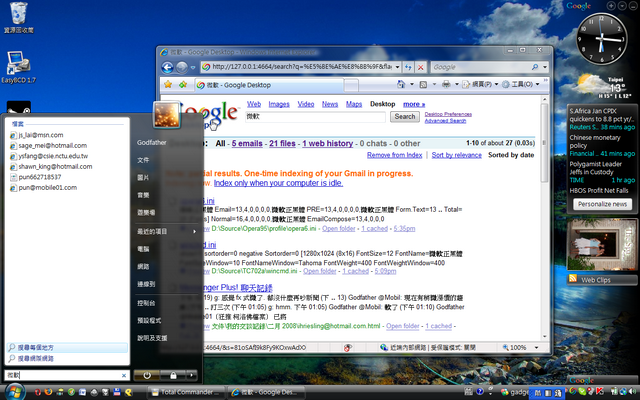Viewport: 640px width, 400px height.
Task: Click the more » link
Action: tap(414, 104)
